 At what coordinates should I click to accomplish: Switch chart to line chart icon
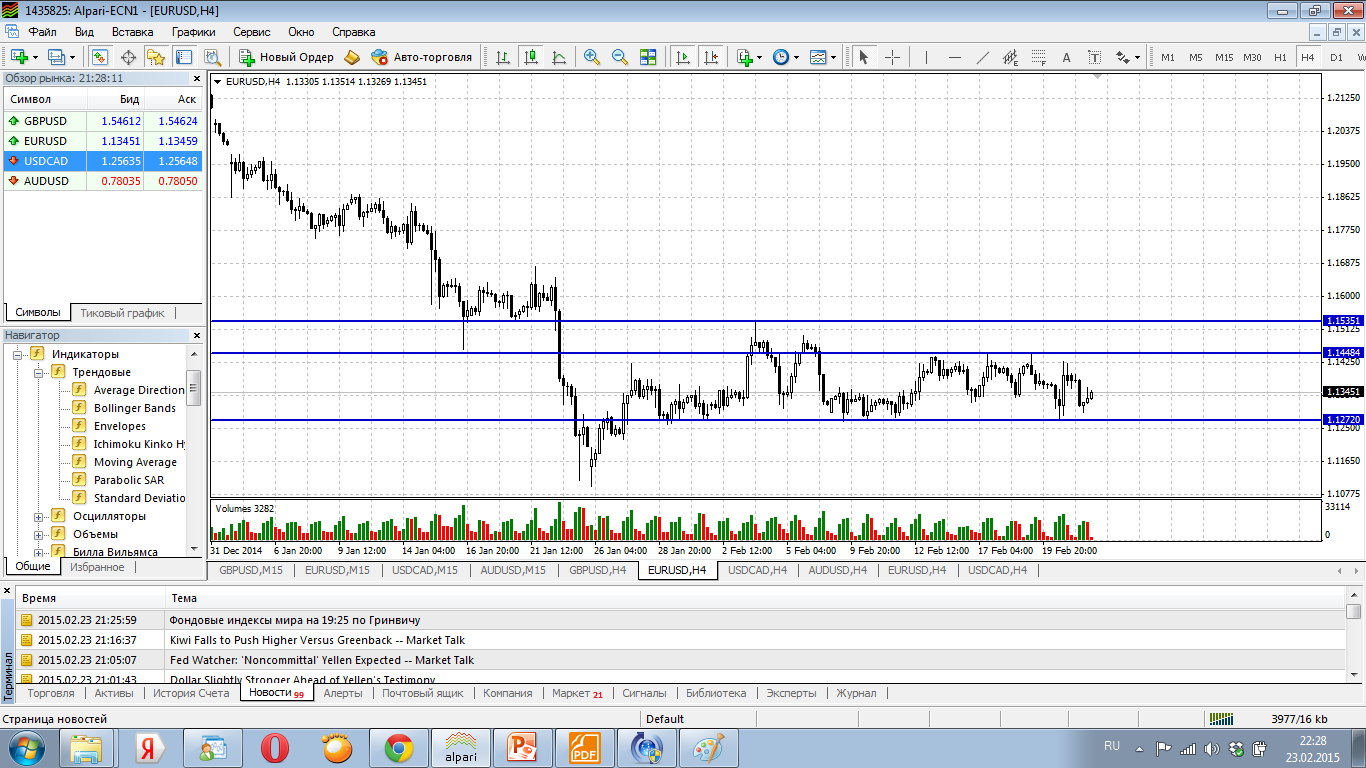(559, 57)
